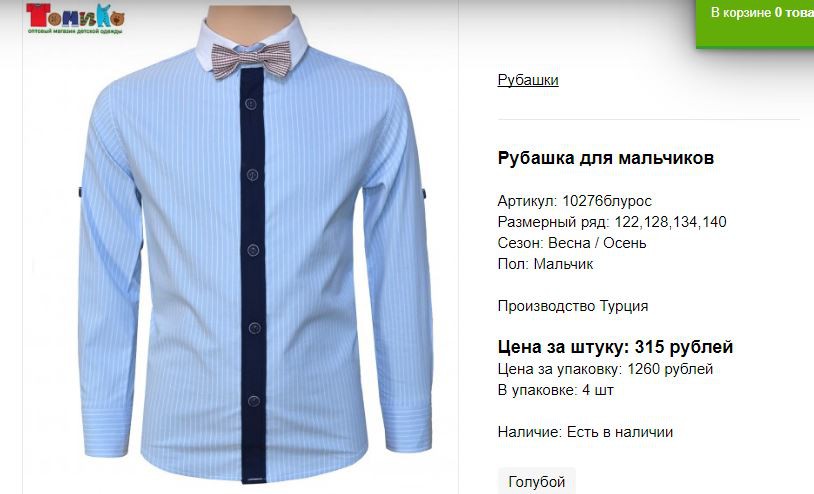Image resolution: width=814 pixels, height=494 pixels.
Task: Select the Голубой color option
Action: 537,481
